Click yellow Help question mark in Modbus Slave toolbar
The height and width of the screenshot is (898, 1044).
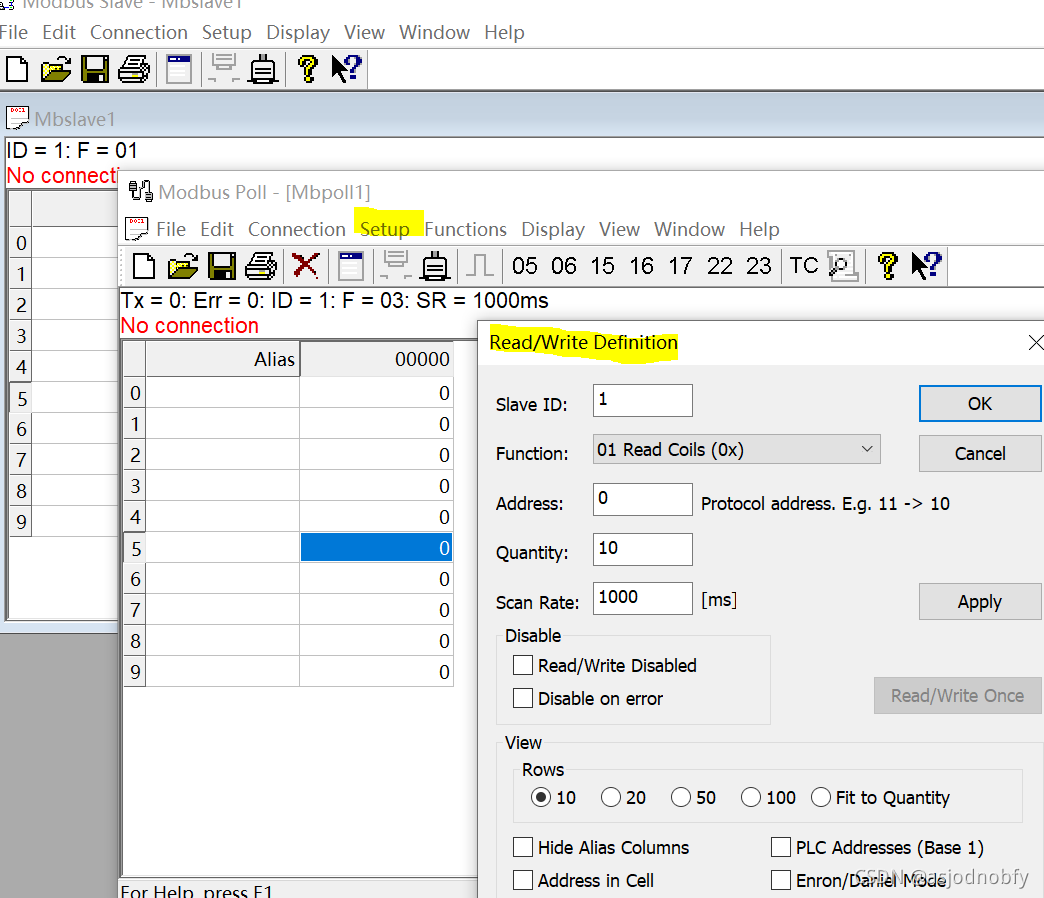308,69
